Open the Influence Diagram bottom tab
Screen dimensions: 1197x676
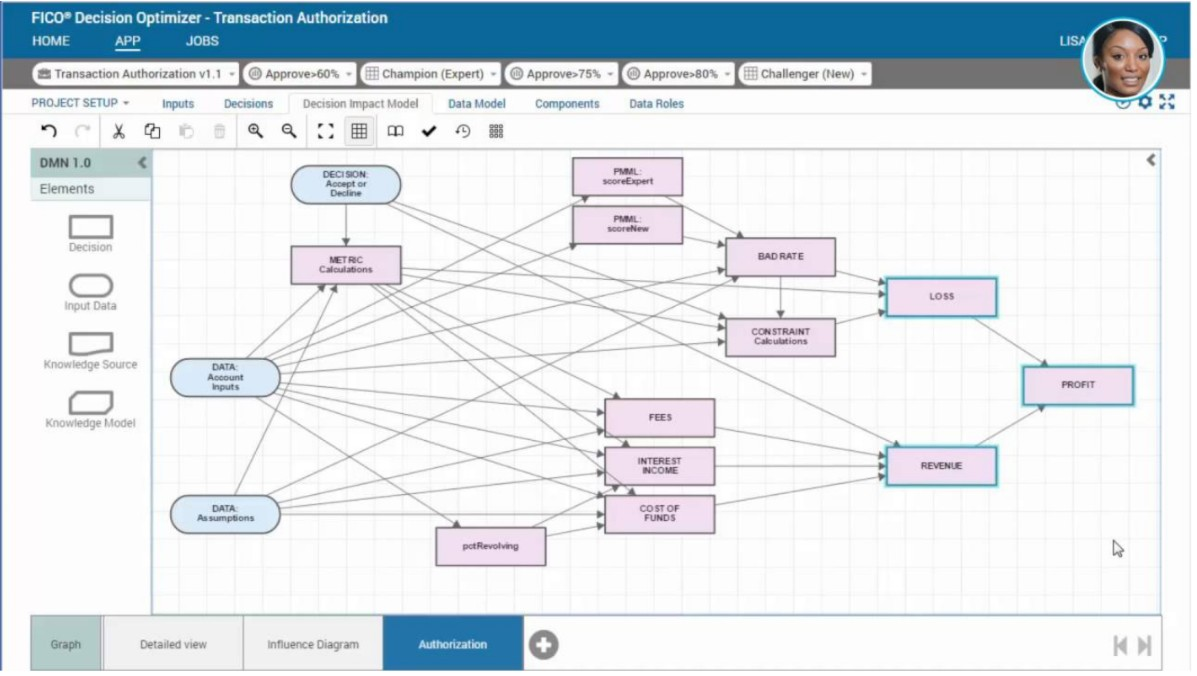[313, 645]
